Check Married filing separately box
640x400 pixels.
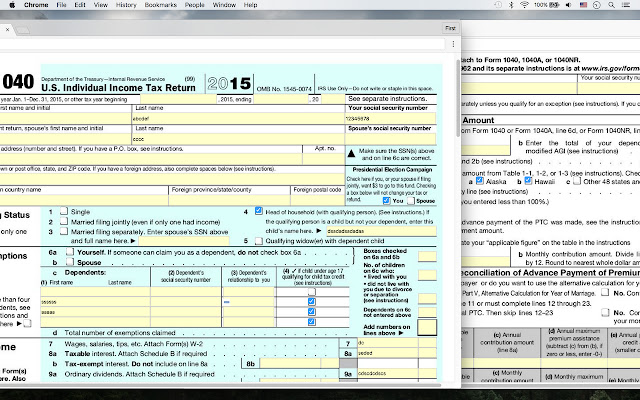(64, 231)
